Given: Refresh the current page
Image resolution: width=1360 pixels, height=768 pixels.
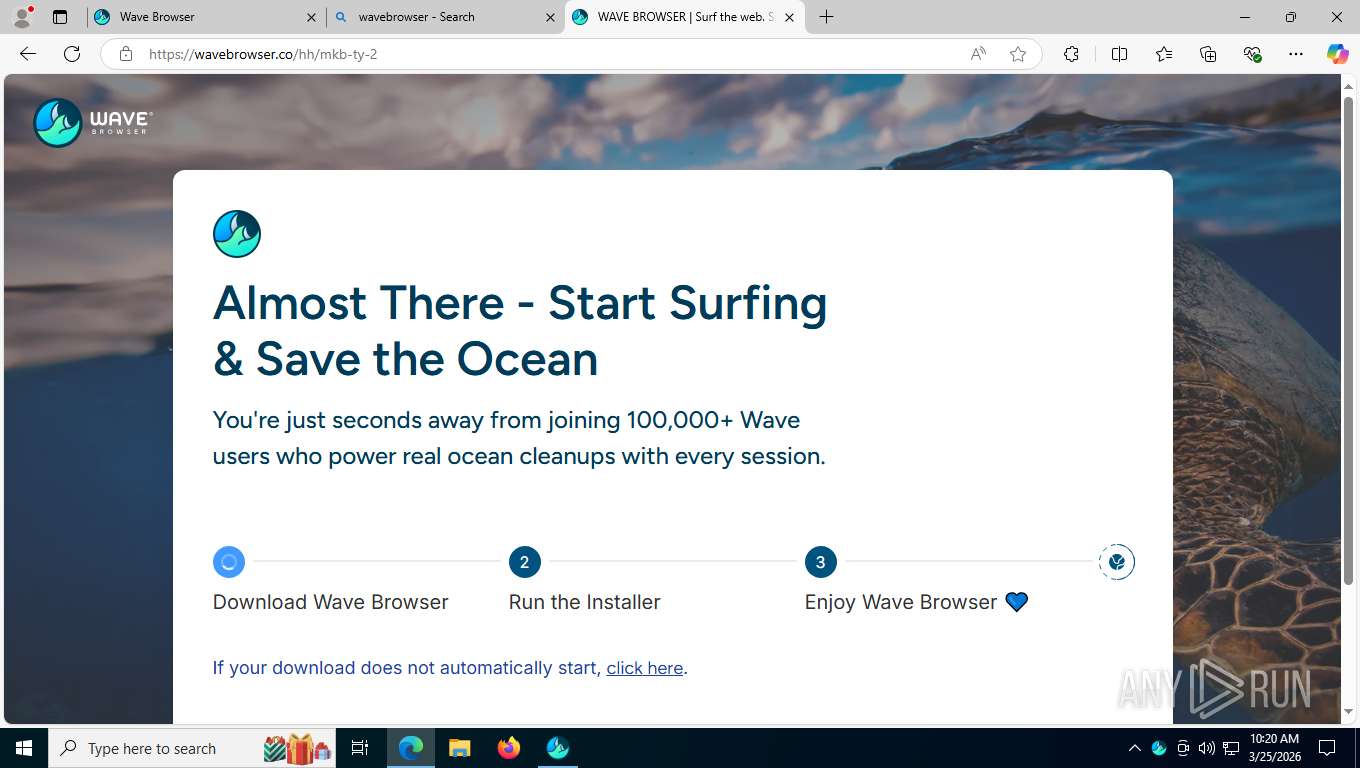Looking at the screenshot, I should [x=72, y=54].
